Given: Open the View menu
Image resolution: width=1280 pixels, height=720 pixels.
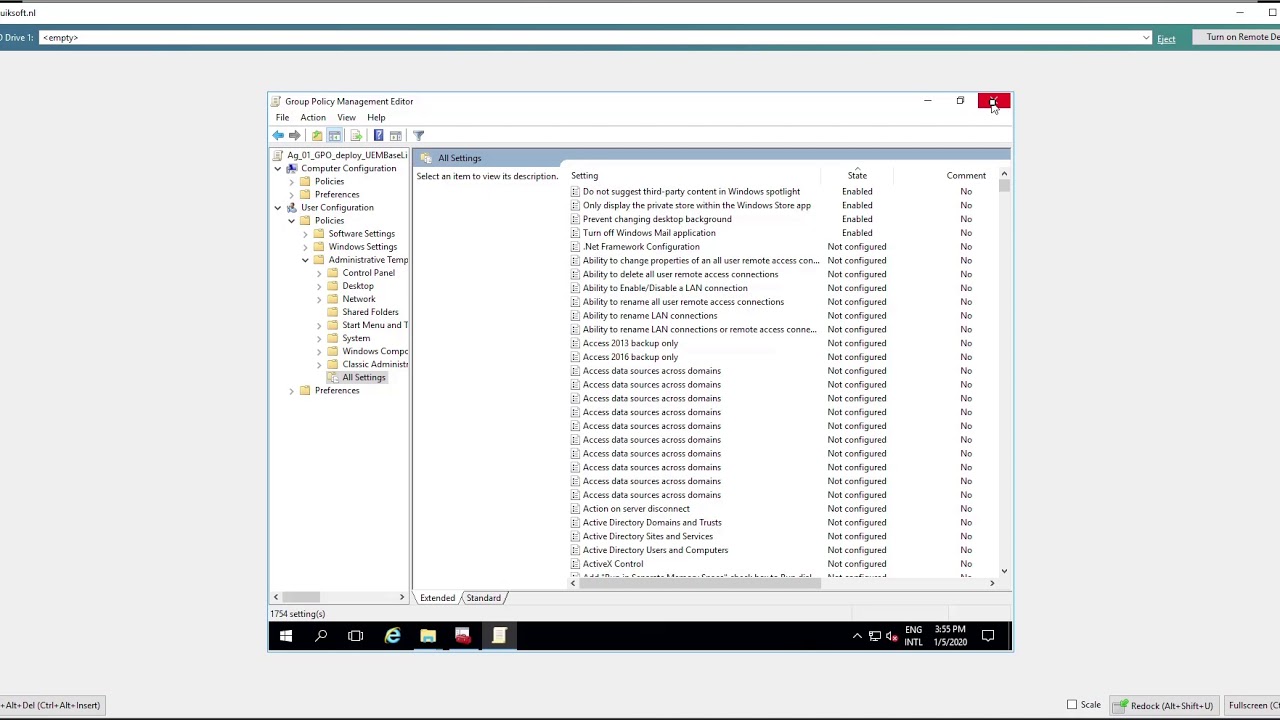Looking at the screenshot, I should (x=346, y=118).
